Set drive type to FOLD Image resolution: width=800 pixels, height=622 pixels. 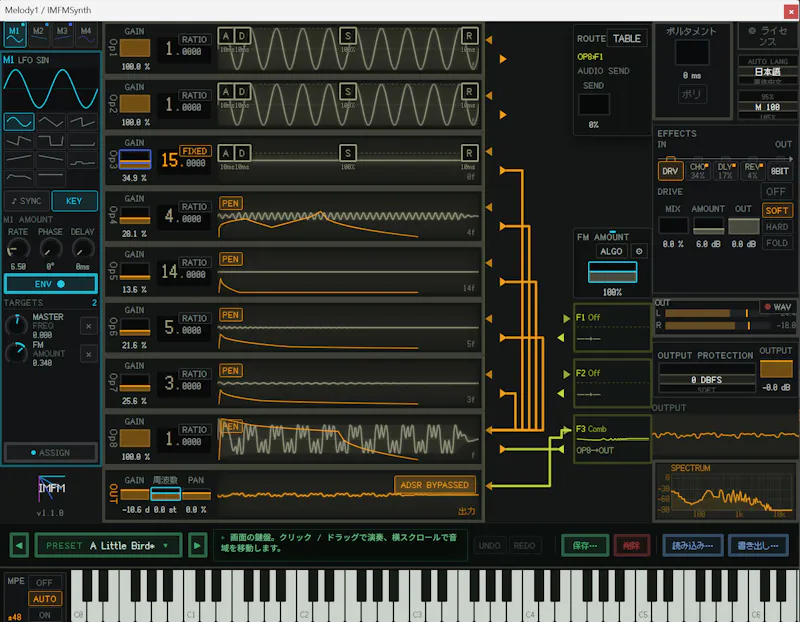(x=777, y=243)
